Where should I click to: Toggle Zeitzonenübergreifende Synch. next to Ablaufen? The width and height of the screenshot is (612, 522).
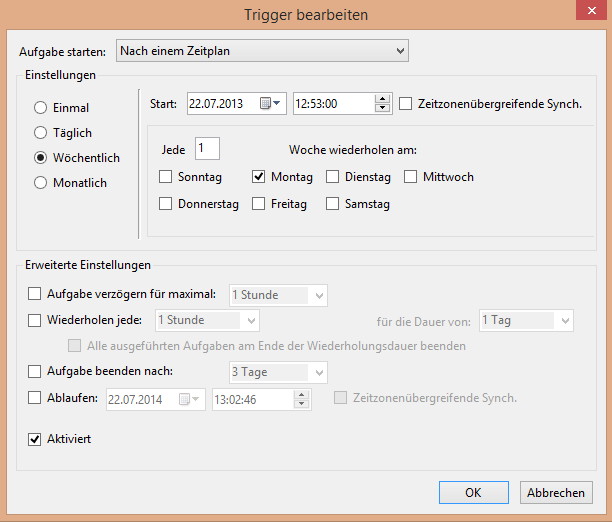tap(340, 398)
